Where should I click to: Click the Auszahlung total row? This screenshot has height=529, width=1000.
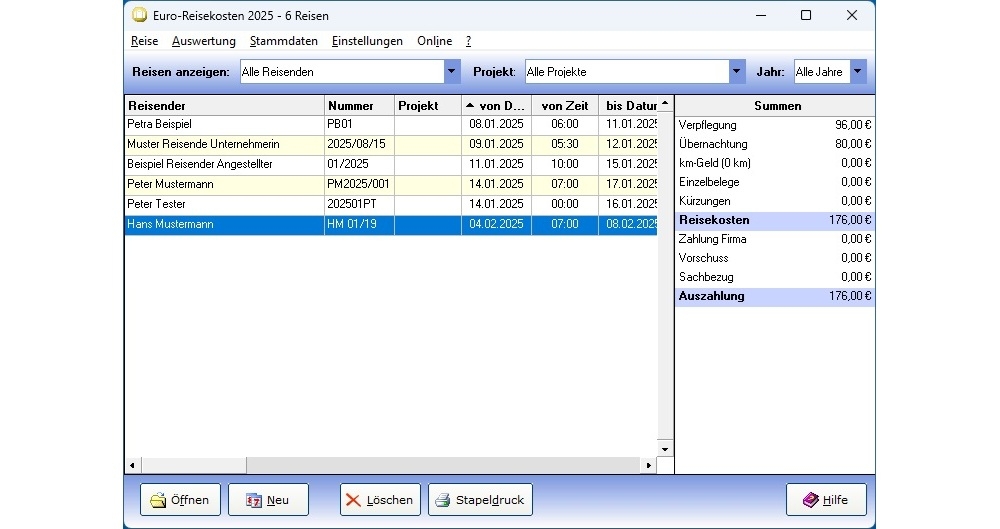click(775, 296)
